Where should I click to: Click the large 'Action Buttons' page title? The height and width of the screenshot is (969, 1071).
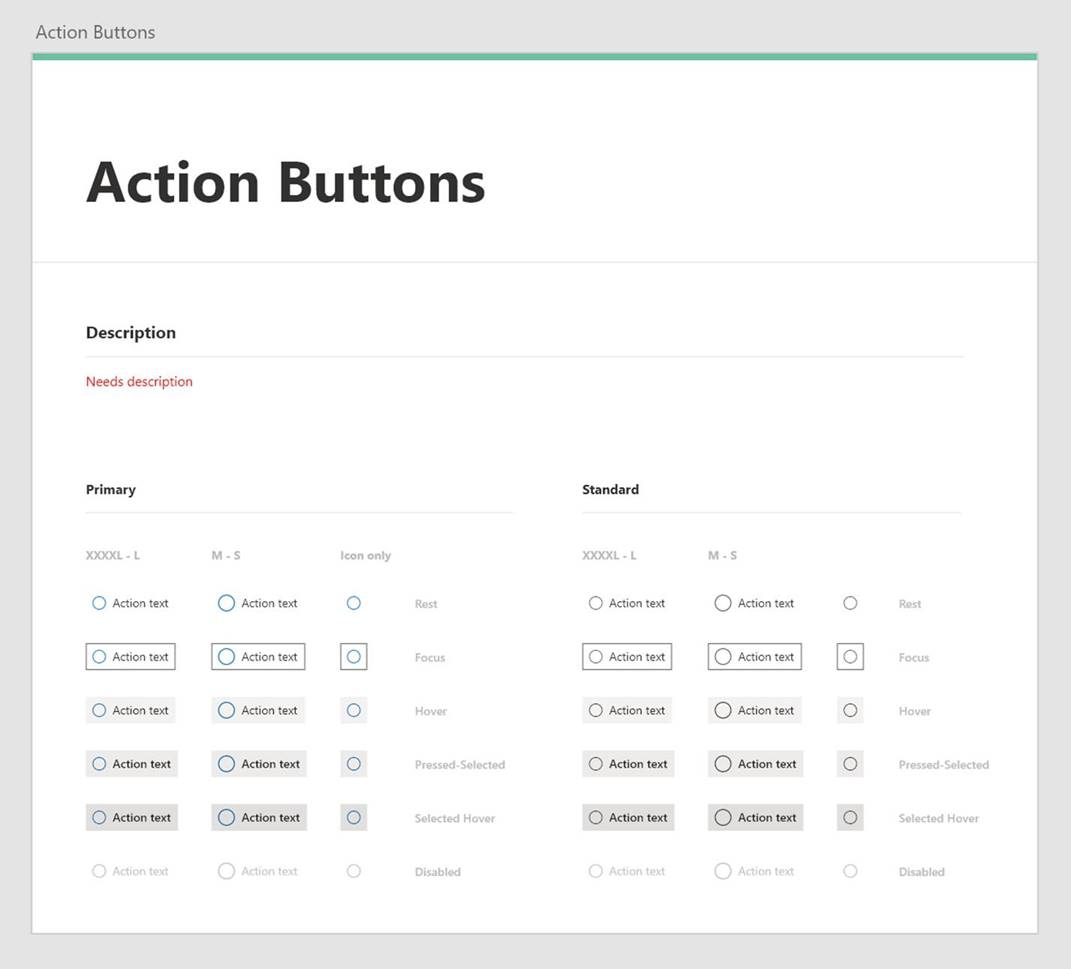[x=286, y=182]
